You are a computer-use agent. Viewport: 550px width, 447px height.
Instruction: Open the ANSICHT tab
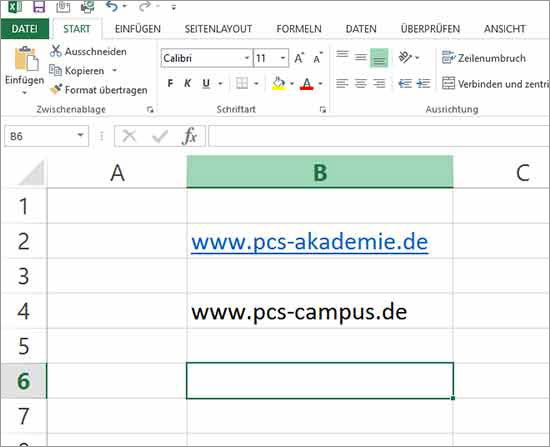coord(505,29)
